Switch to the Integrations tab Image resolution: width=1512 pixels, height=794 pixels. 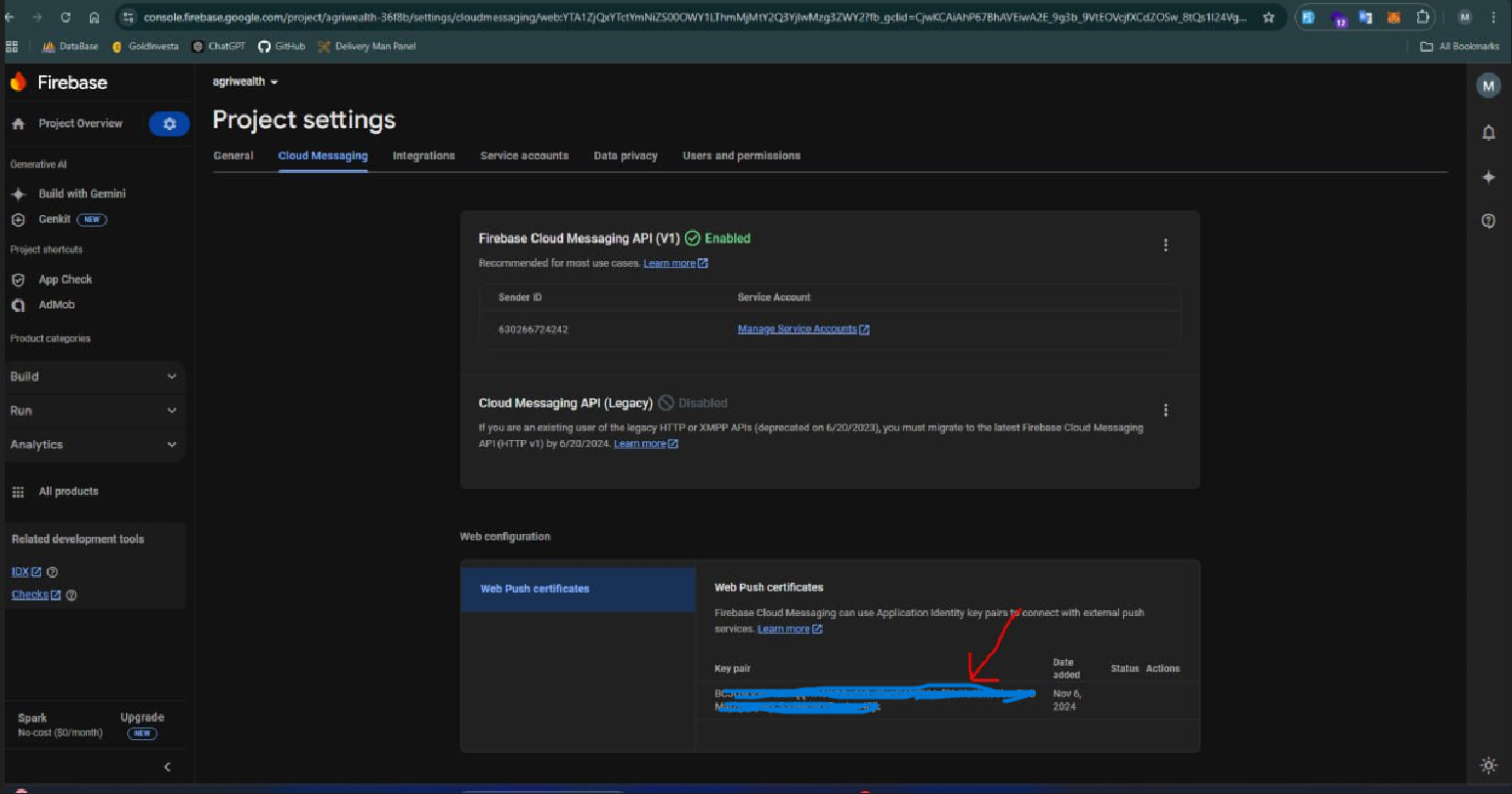423,155
